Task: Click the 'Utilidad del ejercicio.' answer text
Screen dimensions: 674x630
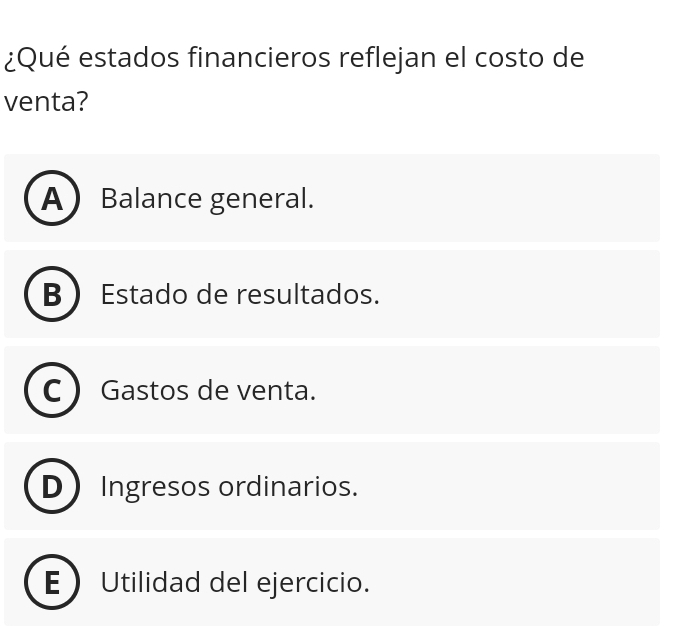Action: click(x=235, y=582)
